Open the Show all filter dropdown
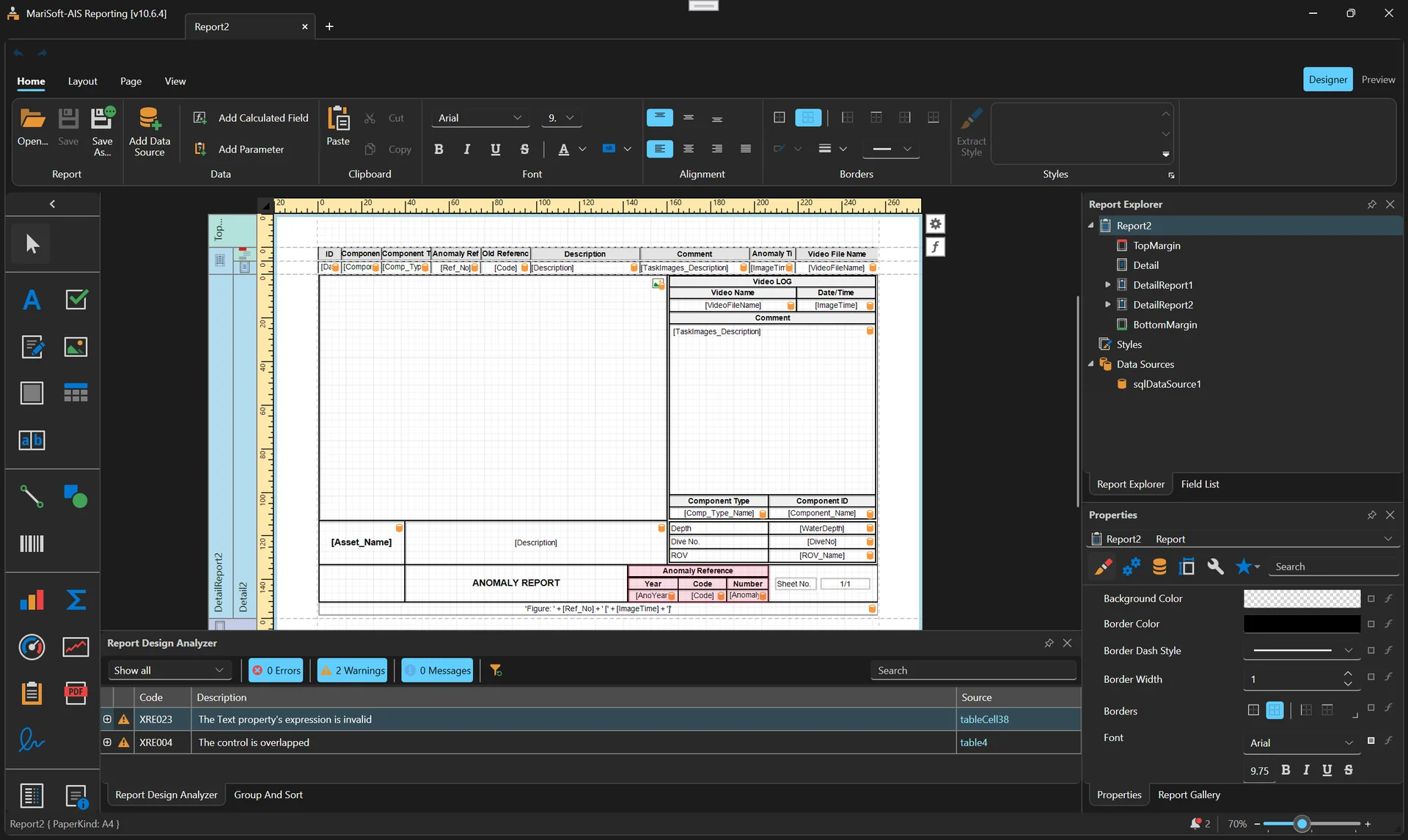1408x840 pixels. 169,670
